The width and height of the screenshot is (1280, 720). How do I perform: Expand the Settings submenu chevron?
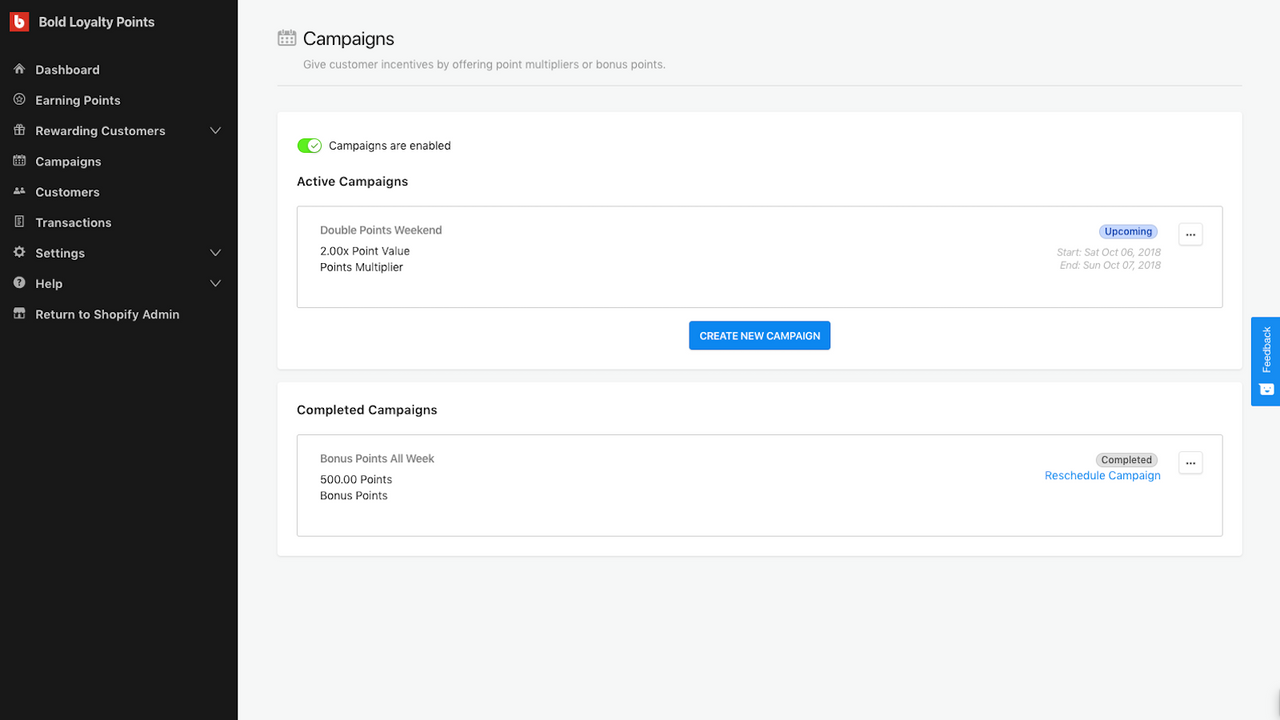coord(215,253)
